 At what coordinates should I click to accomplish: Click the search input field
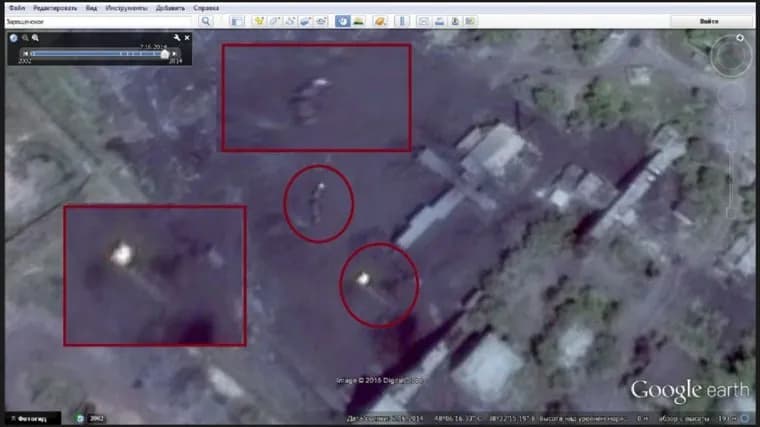(98, 21)
